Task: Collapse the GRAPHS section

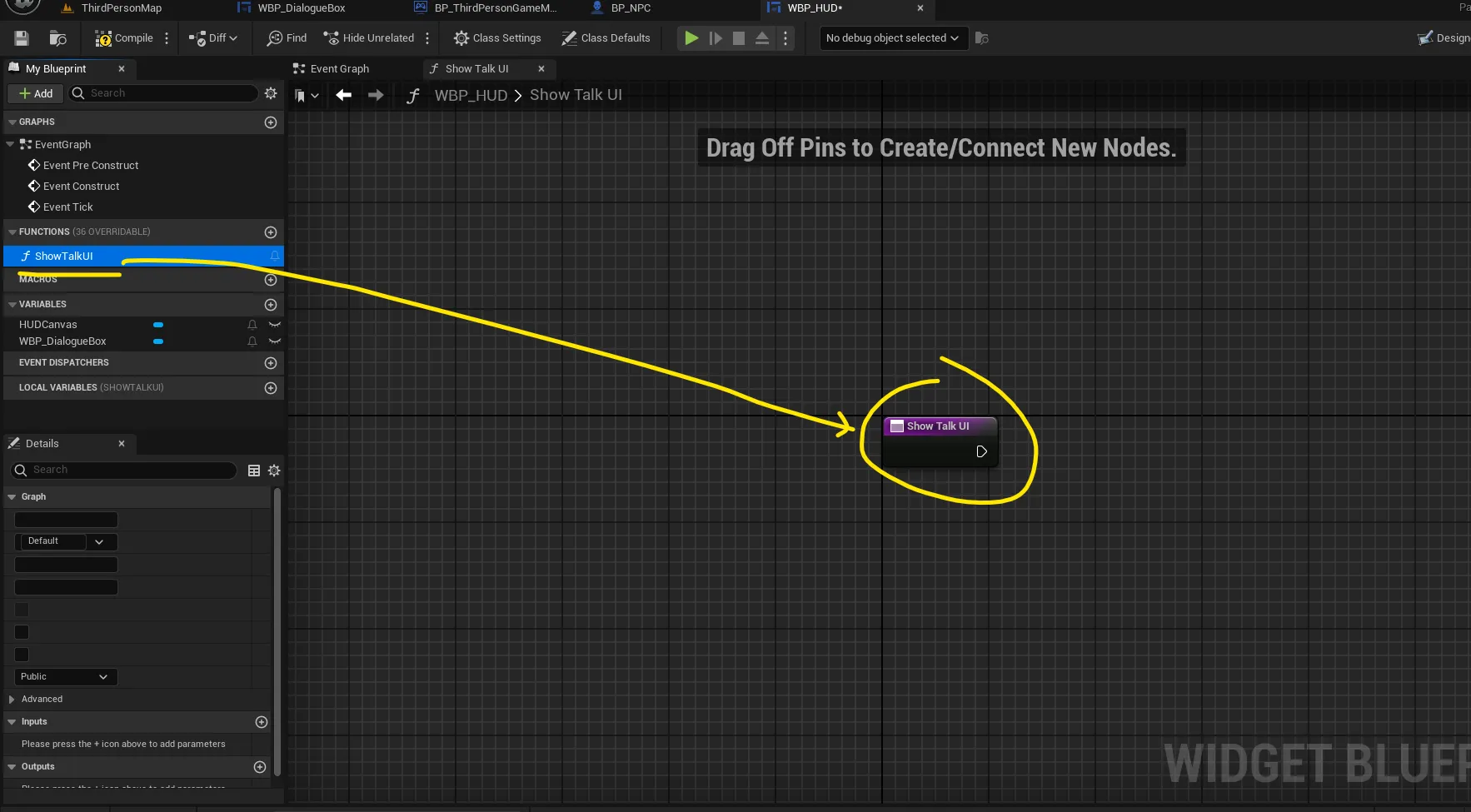Action: (x=12, y=122)
